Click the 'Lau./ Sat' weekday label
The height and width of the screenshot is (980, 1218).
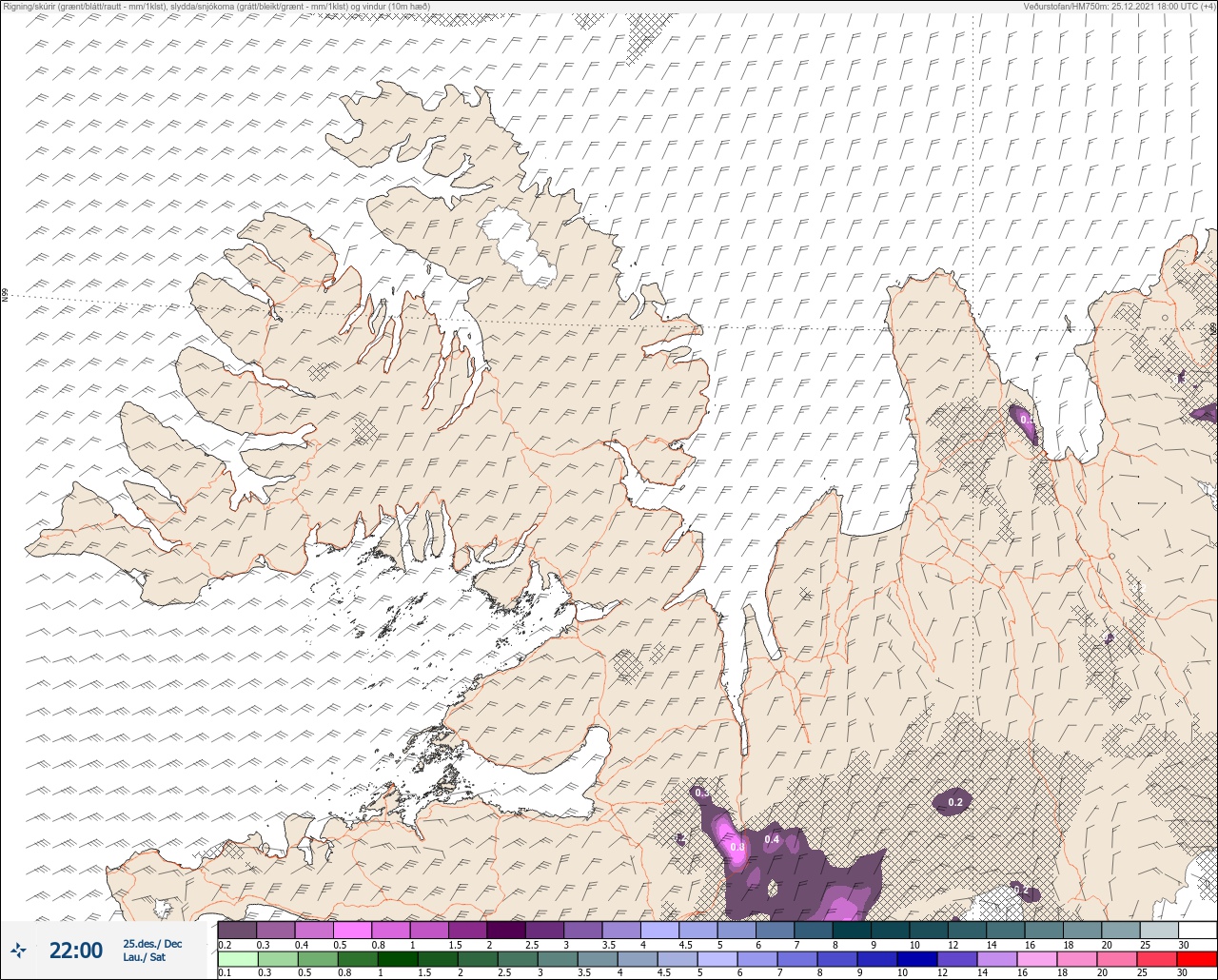click(x=144, y=957)
